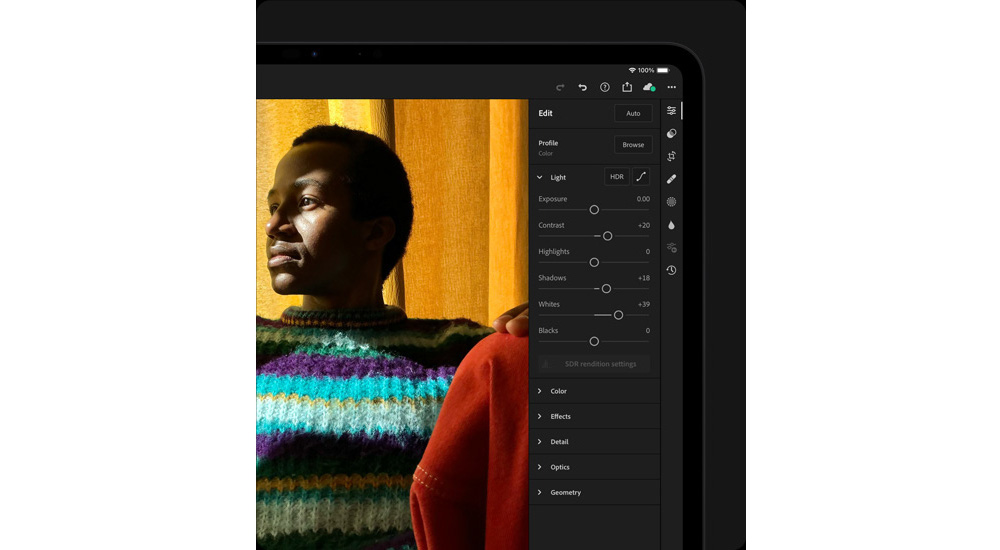Click the Contrast slider handle
The image size is (1000, 550).
coord(608,236)
